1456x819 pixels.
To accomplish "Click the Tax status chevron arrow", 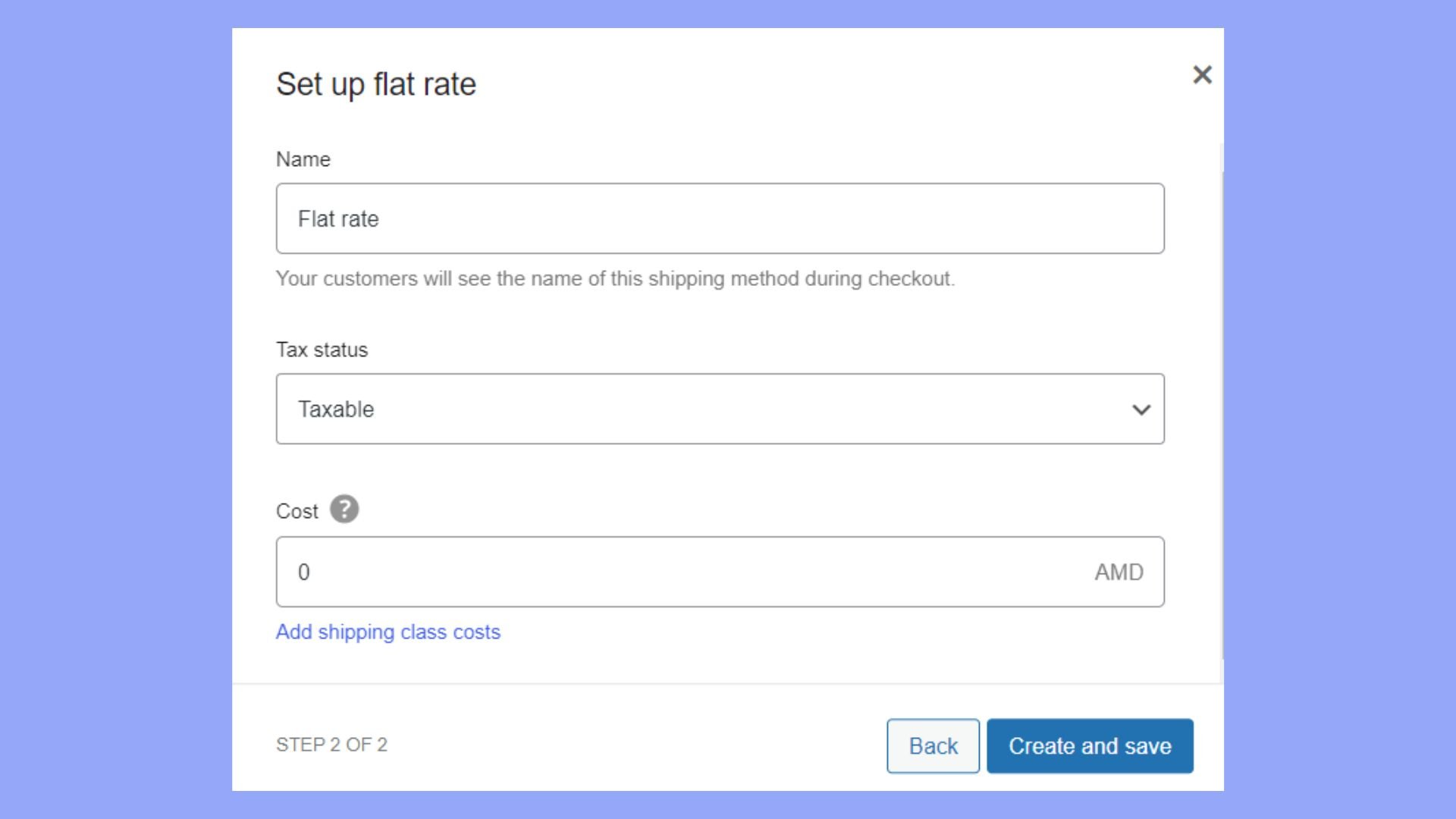I will (1141, 409).
